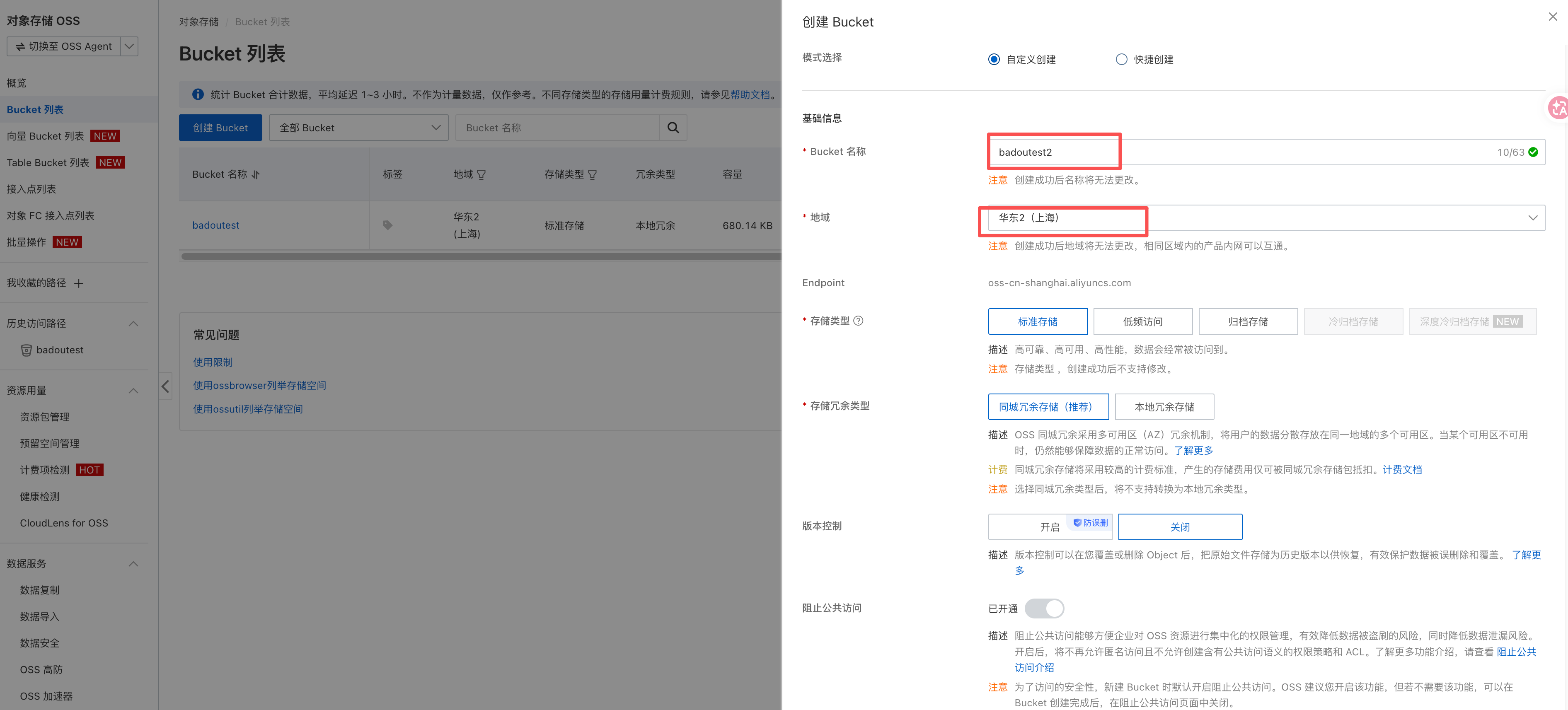
Task: Open the 地域 column filter icon
Action: tap(482, 175)
